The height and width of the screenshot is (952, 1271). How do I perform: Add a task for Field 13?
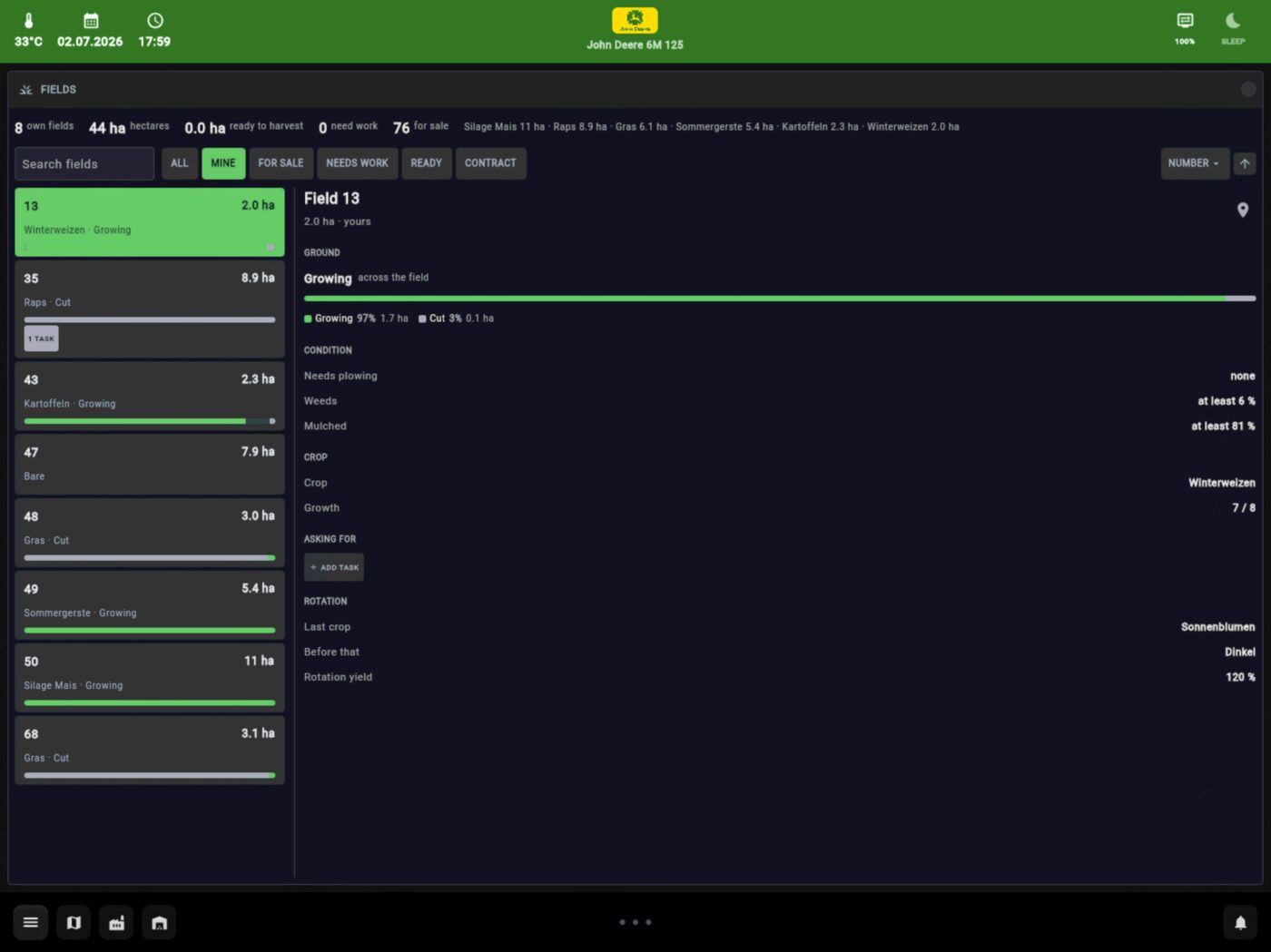pos(334,567)
